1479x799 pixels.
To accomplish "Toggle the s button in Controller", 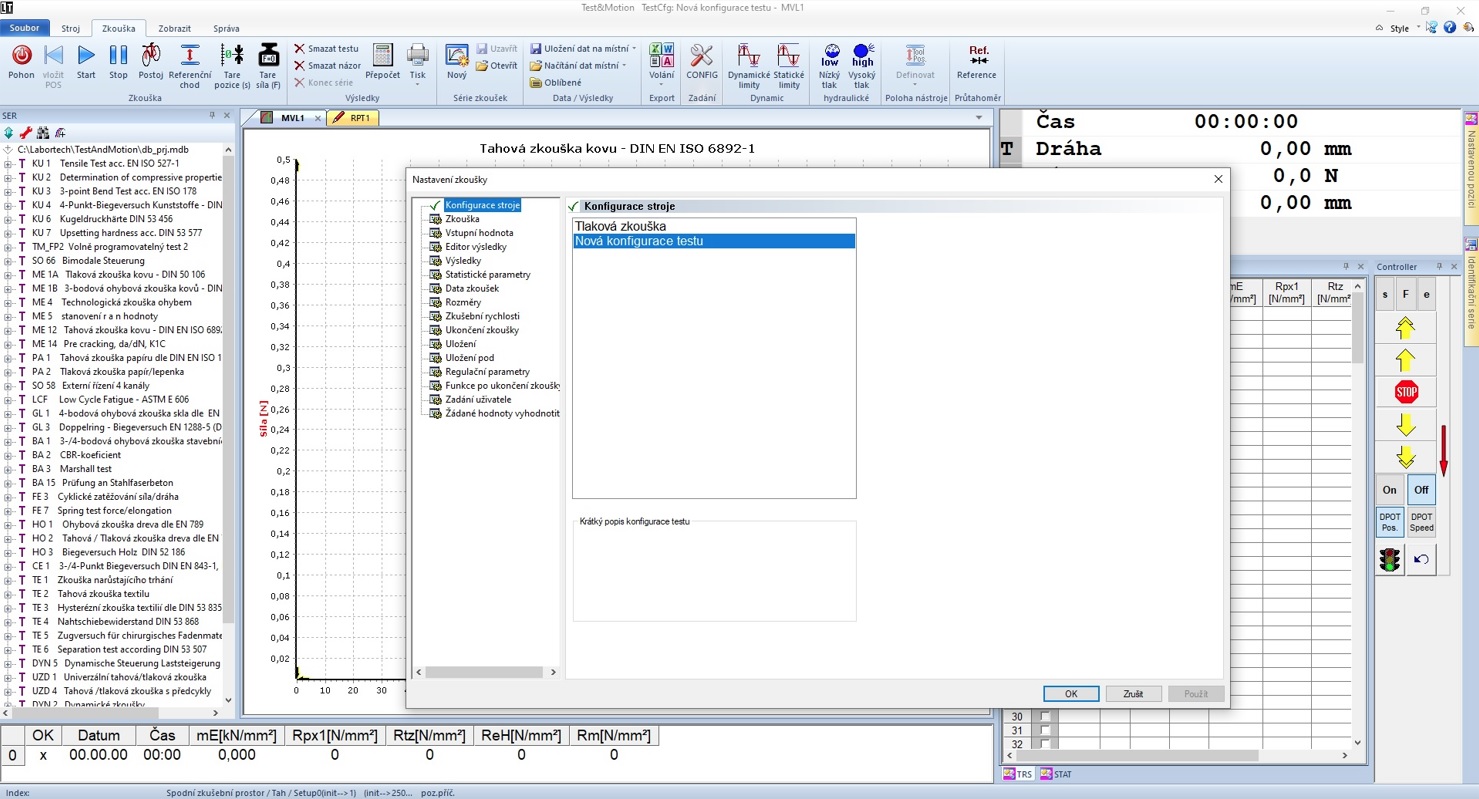I will pyautogui.click(x=1385, y=294).
